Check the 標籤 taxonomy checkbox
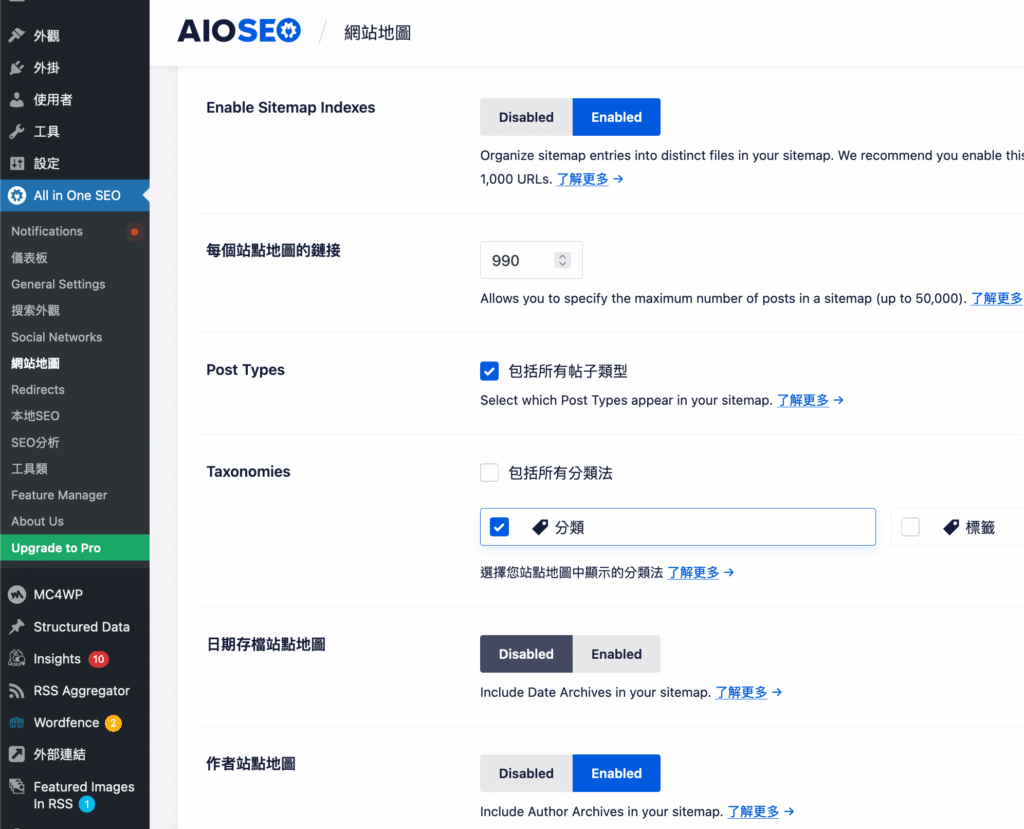Image resolution: width=1024 pixels, height=829 pixels. tap(910, 527)
